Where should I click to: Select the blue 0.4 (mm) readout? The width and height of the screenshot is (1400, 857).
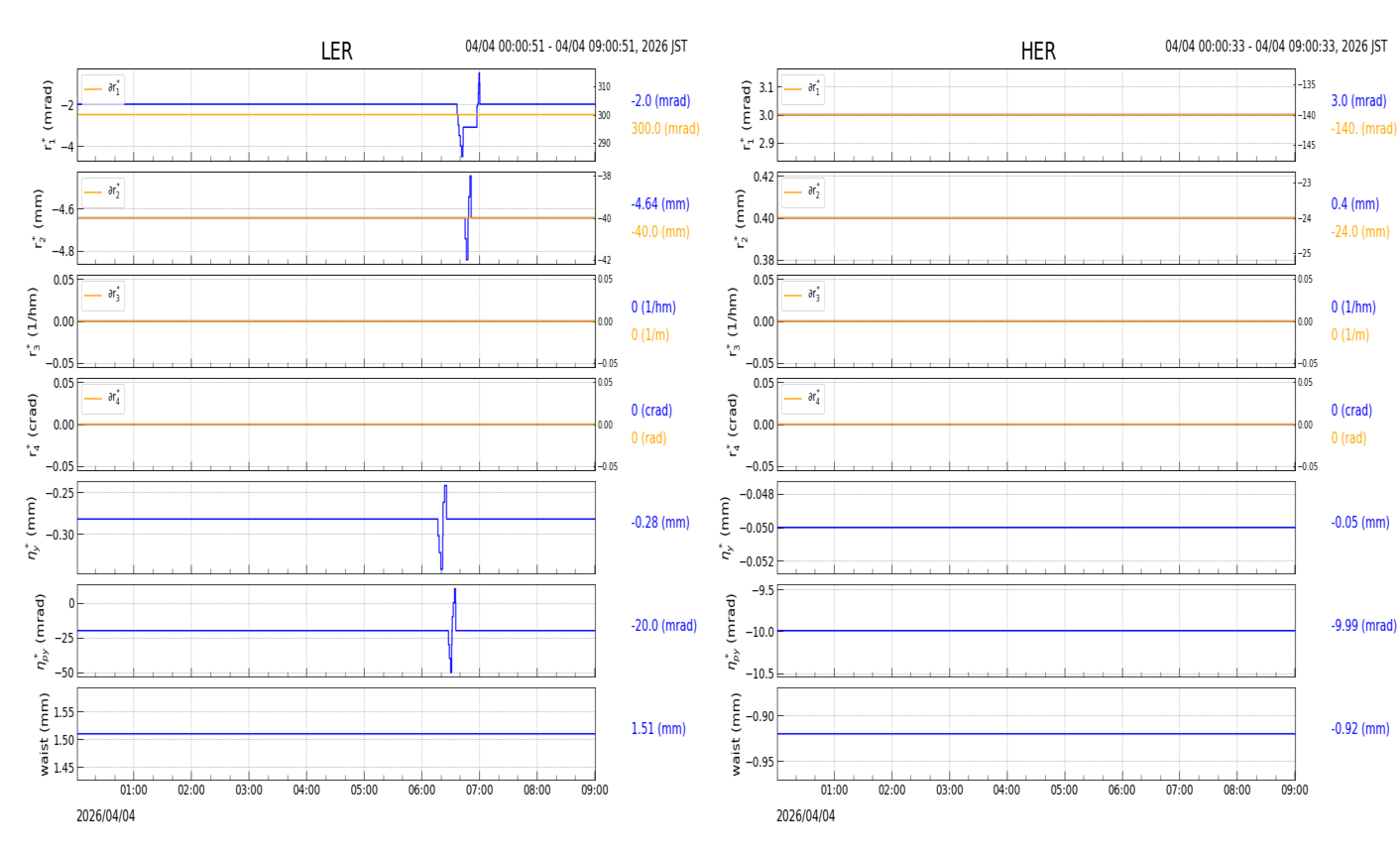(1354, 204)
